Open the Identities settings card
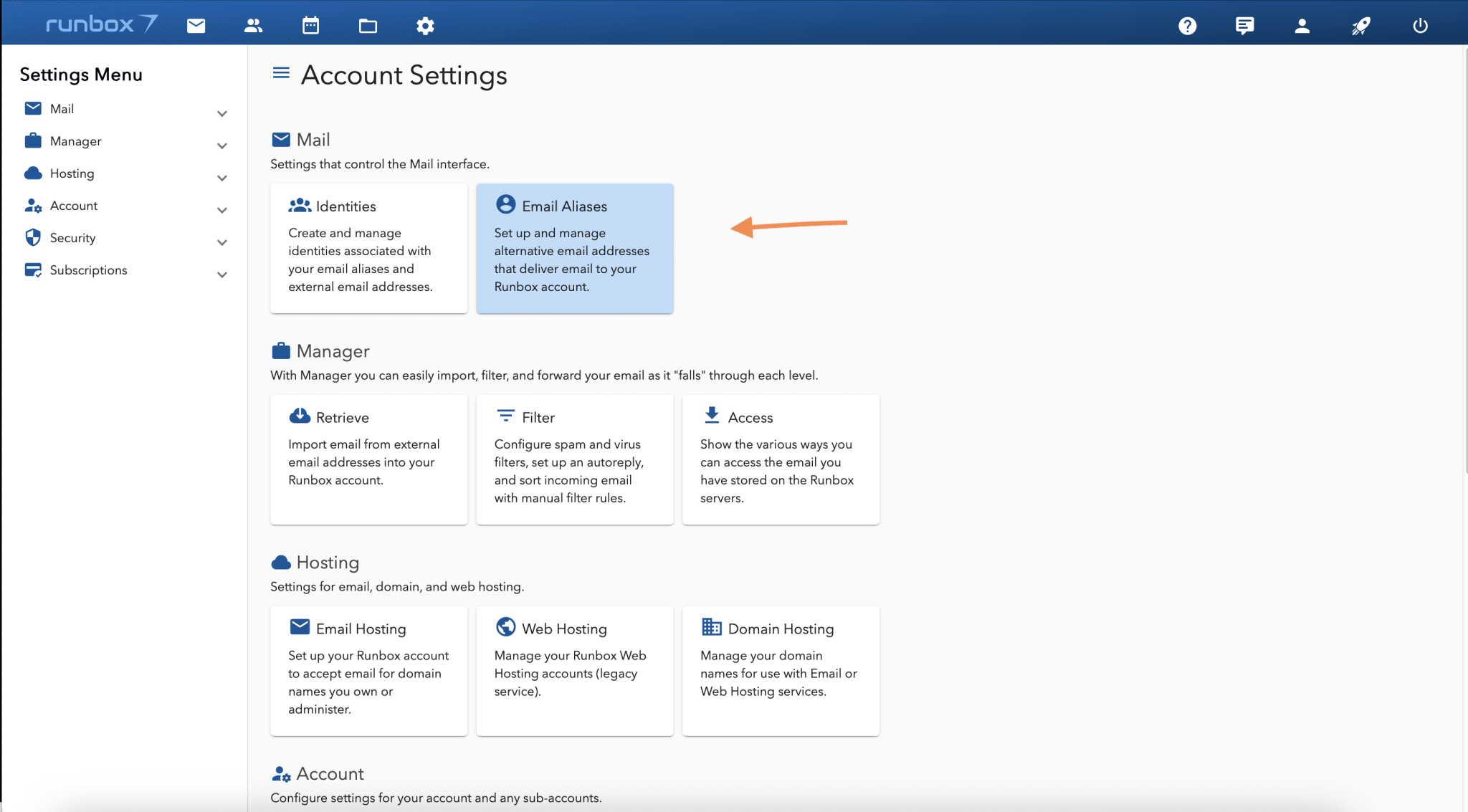The width and height of the screenshot is (1468, 812). (368, 248)
